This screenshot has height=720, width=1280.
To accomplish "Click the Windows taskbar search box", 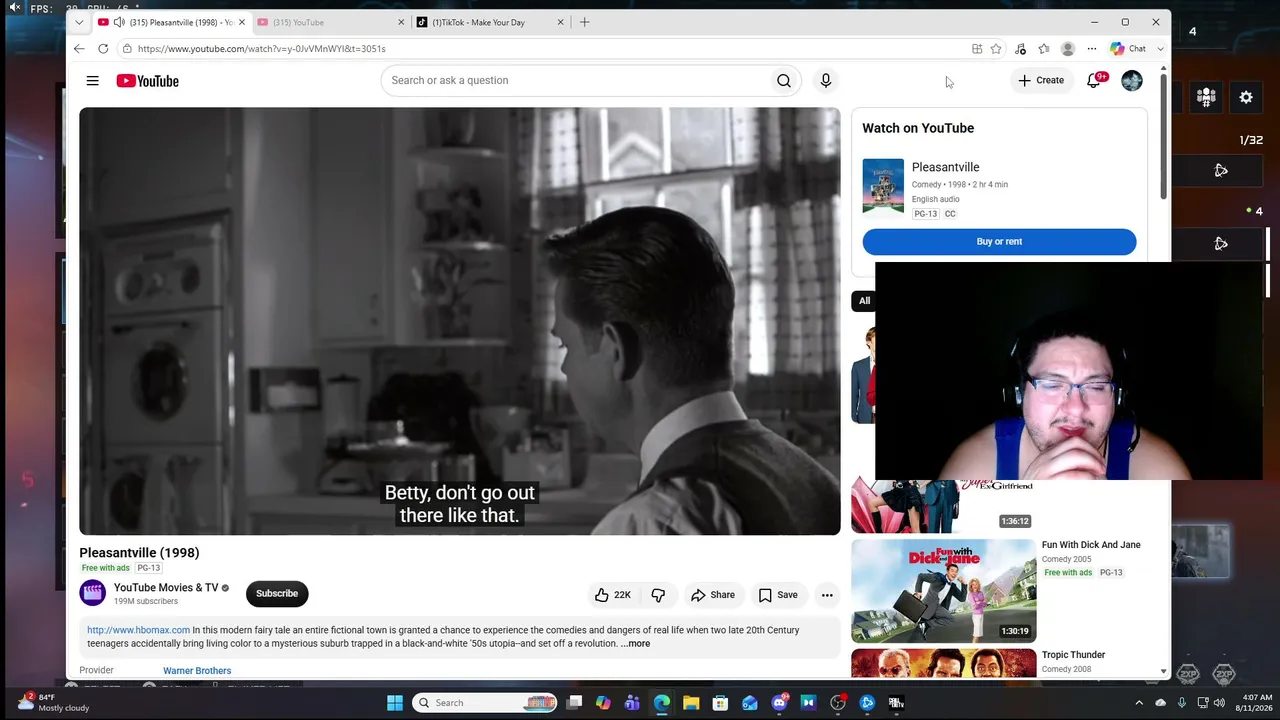I will [x=485, y=703].
